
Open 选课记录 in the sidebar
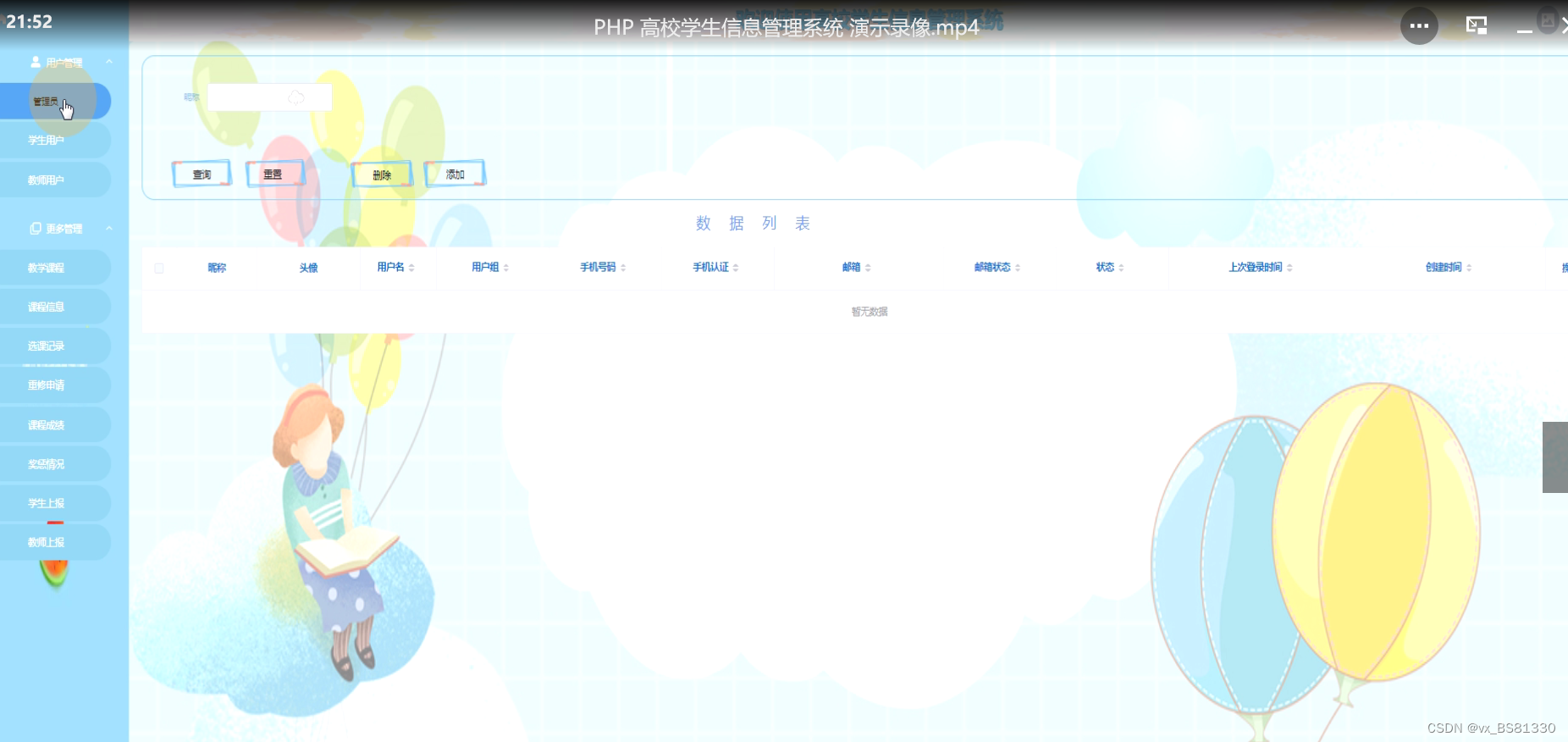tap(55, 346)
